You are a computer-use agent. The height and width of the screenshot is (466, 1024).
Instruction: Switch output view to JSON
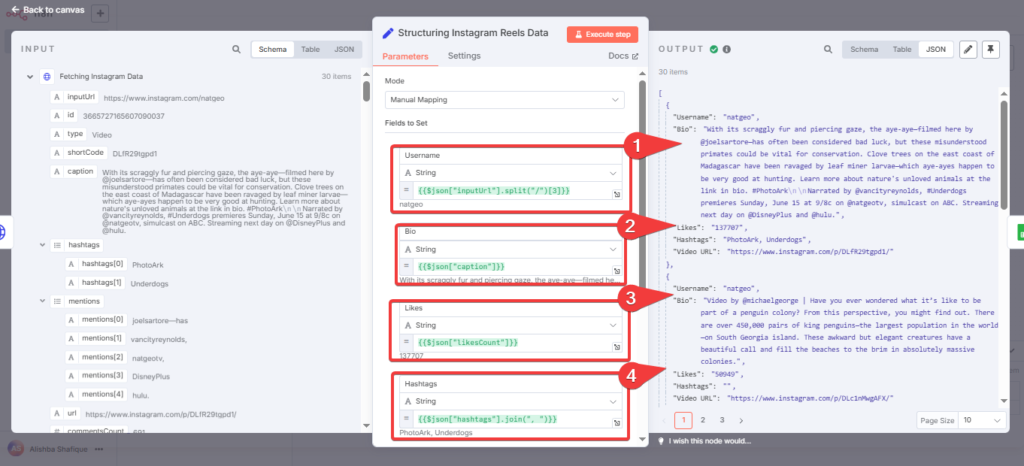[936, 49]
